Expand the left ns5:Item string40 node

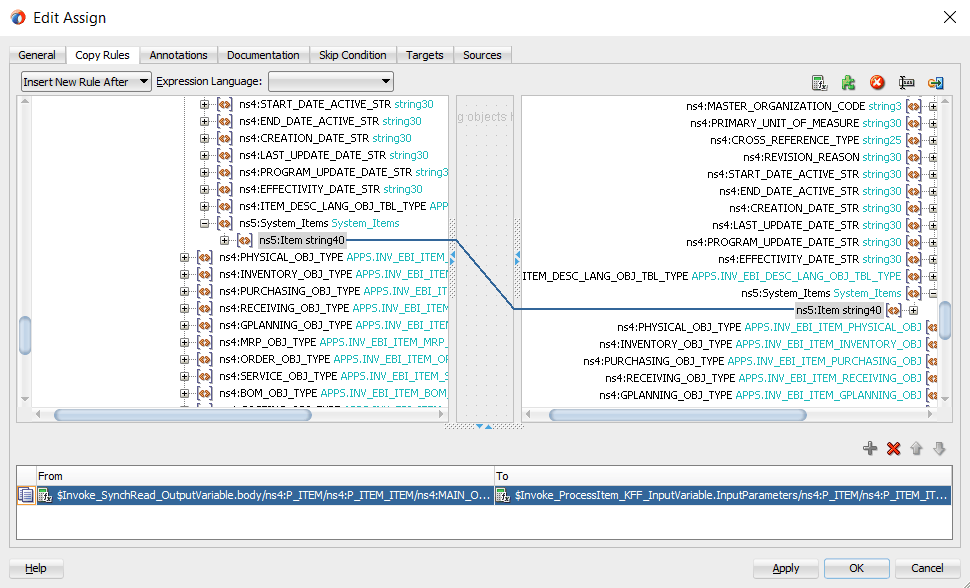point(225,240)
